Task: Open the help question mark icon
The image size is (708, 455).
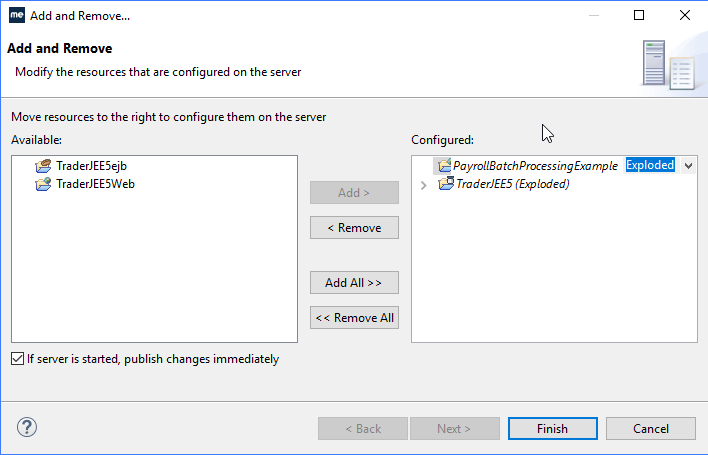Action: (x=28, y=428)
